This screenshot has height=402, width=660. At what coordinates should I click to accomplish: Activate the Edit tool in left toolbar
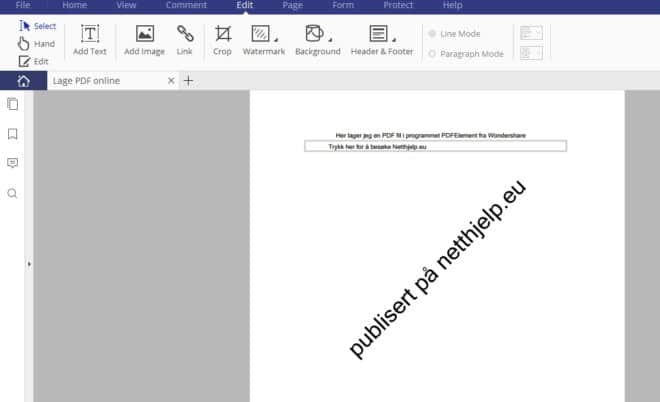tap(34, 61)
